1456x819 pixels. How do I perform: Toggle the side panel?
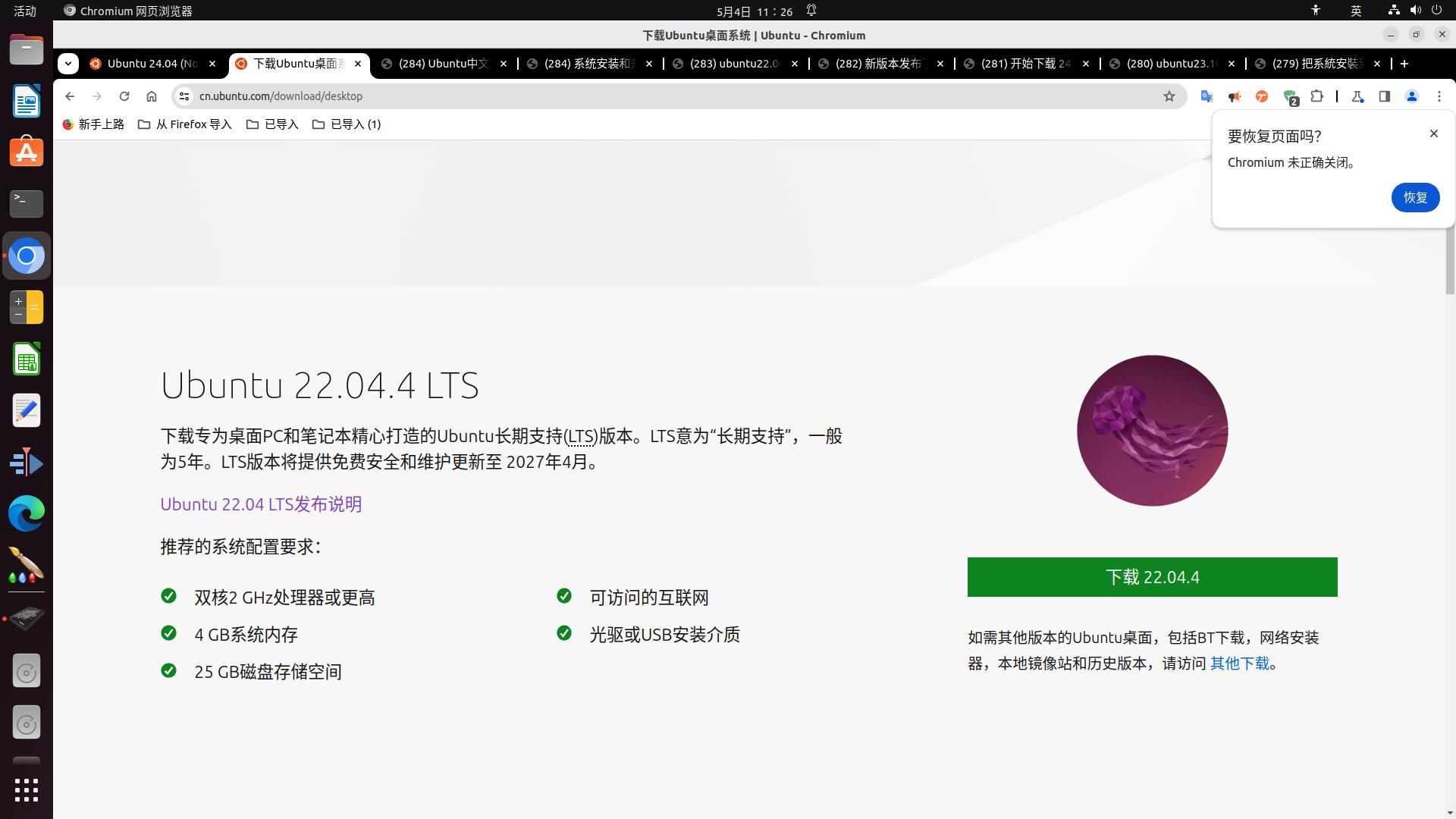(1385, 96)
